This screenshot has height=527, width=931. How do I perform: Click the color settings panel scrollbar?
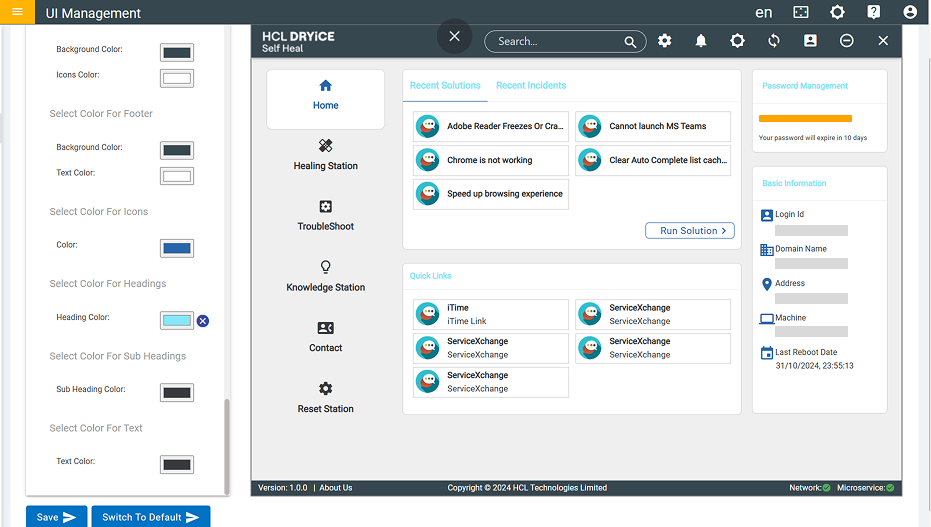(226, 446)
